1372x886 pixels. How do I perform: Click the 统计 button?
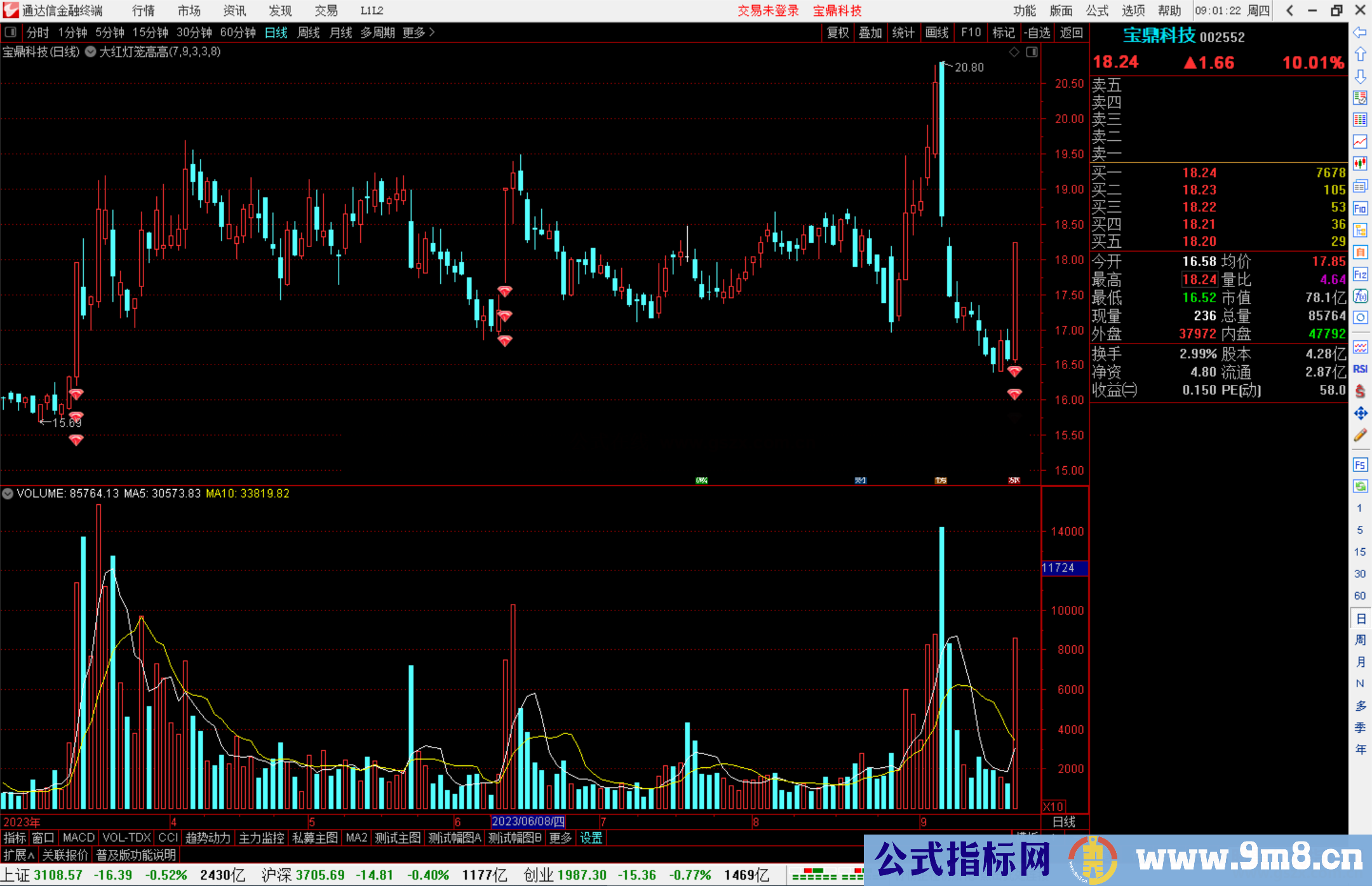click(x=903, y=32)
